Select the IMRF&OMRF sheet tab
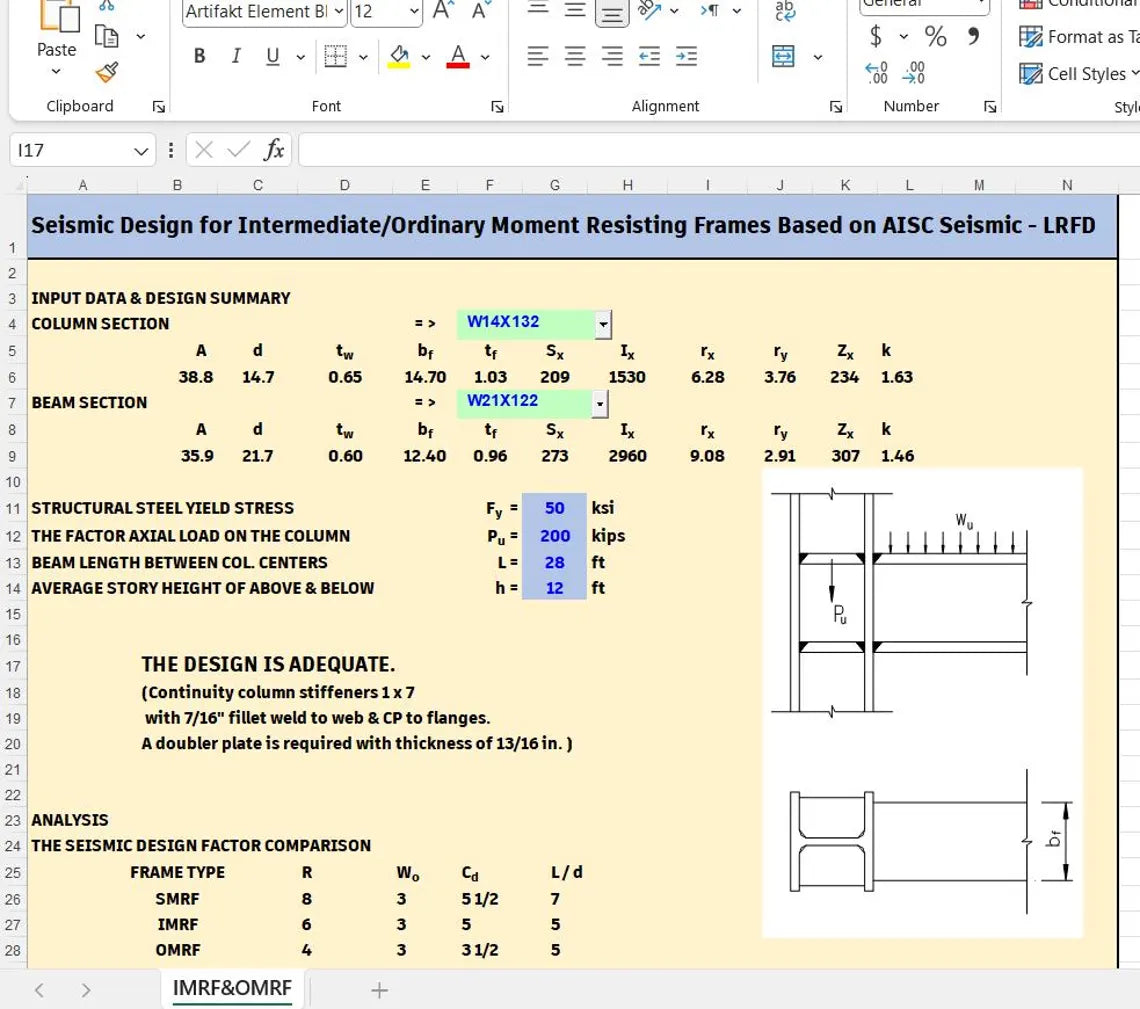The height and width of the screenshot is (1009, 1140). click(x=232, y=989)
